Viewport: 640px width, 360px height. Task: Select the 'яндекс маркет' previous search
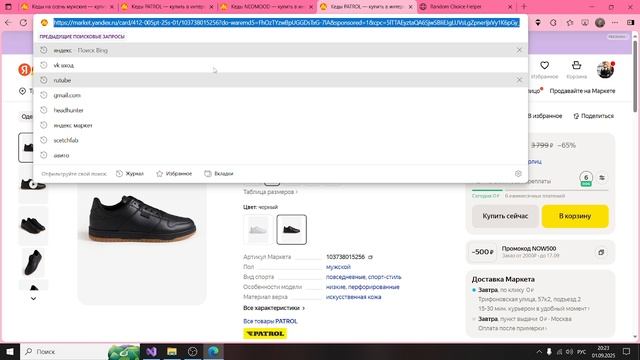(280, 125)
